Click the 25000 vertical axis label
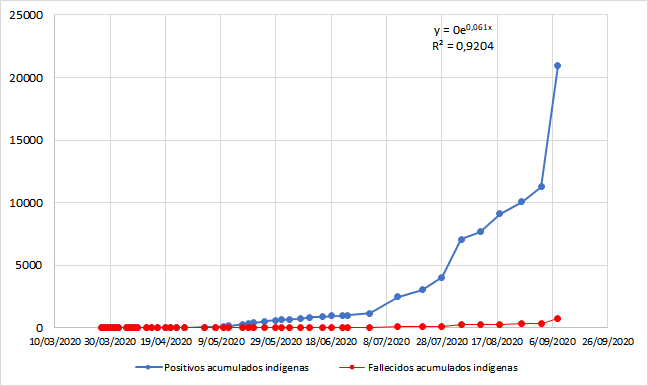648x386 pixels. [26, 15]
